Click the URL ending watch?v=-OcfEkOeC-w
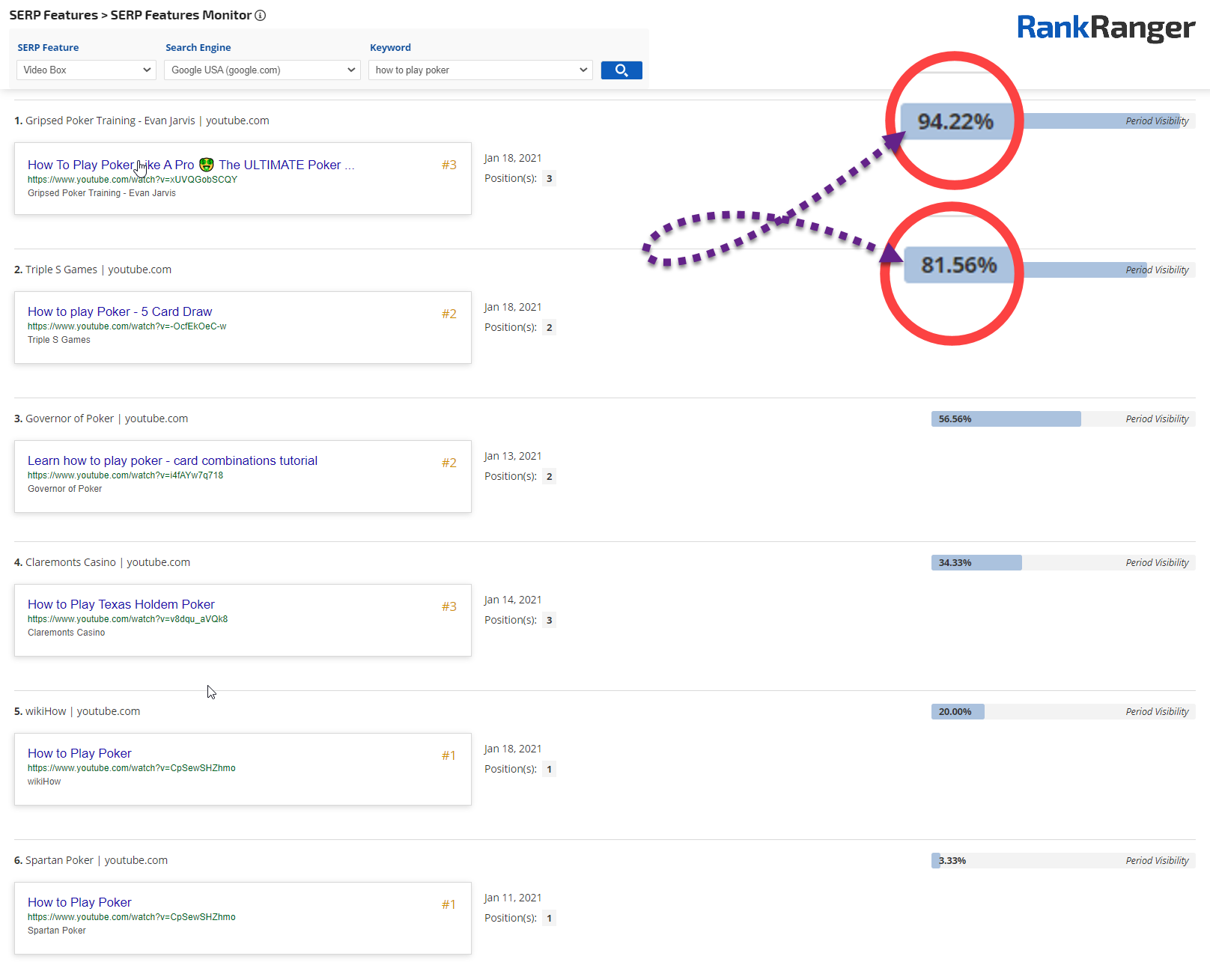The height and width of the screenshot is (980, 1210). click(x=127, y=326)
